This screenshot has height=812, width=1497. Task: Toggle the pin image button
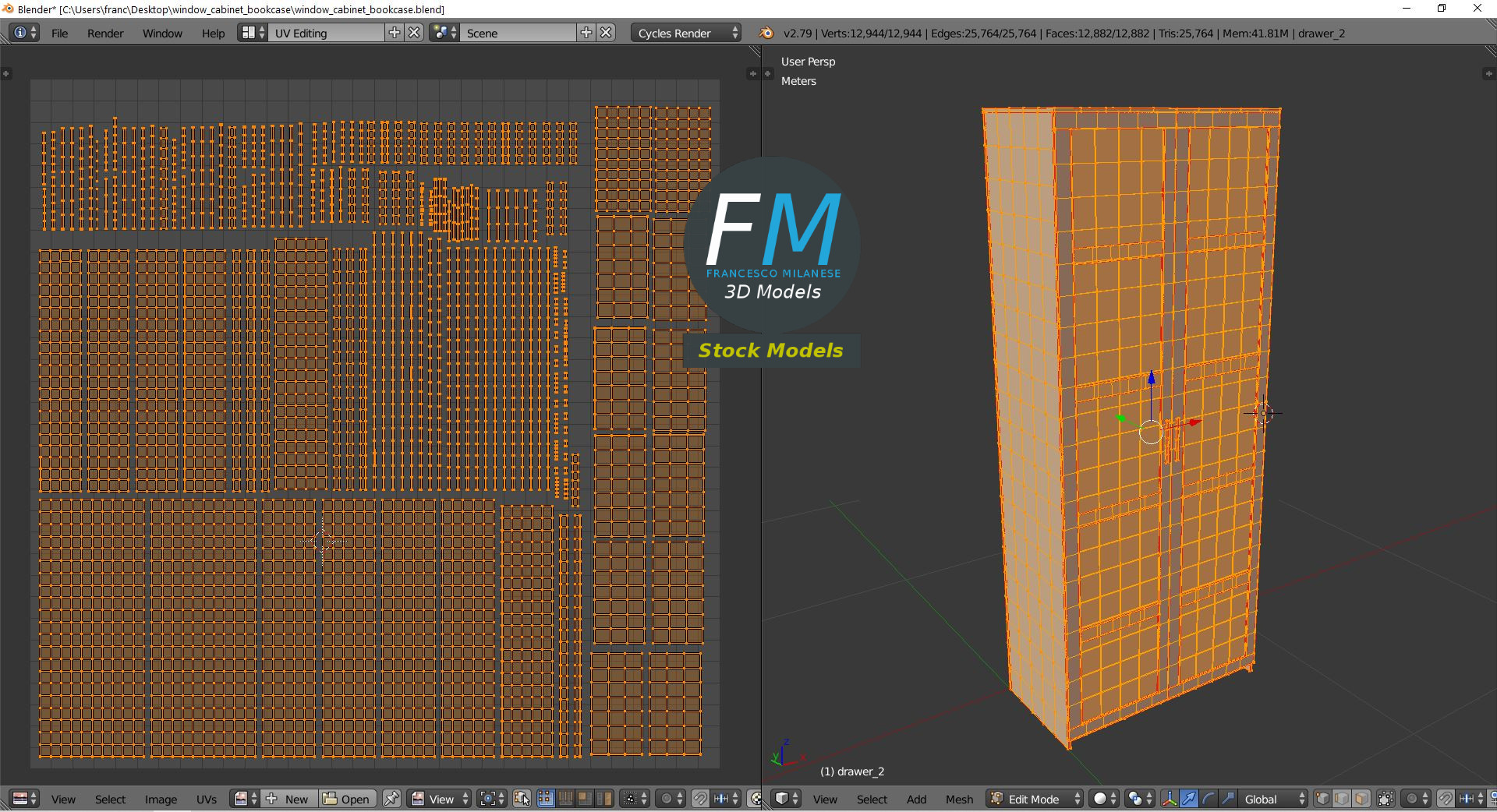[x=391, y=799]
